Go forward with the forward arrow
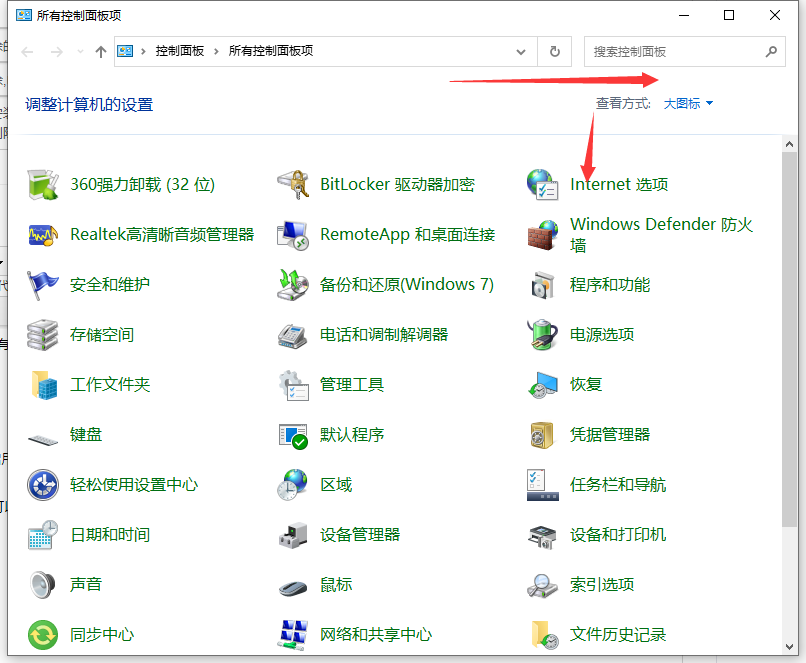 (x=57, y=51)
